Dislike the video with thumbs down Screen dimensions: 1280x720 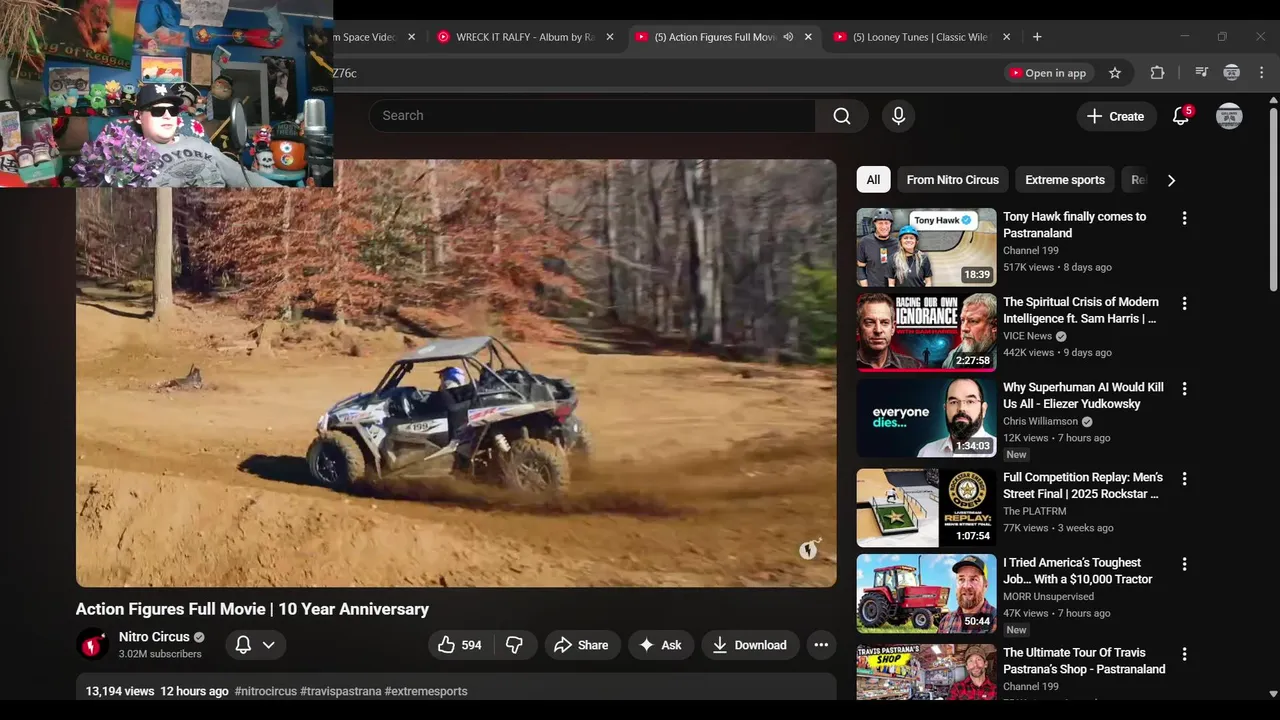click(x=514, y=645)
